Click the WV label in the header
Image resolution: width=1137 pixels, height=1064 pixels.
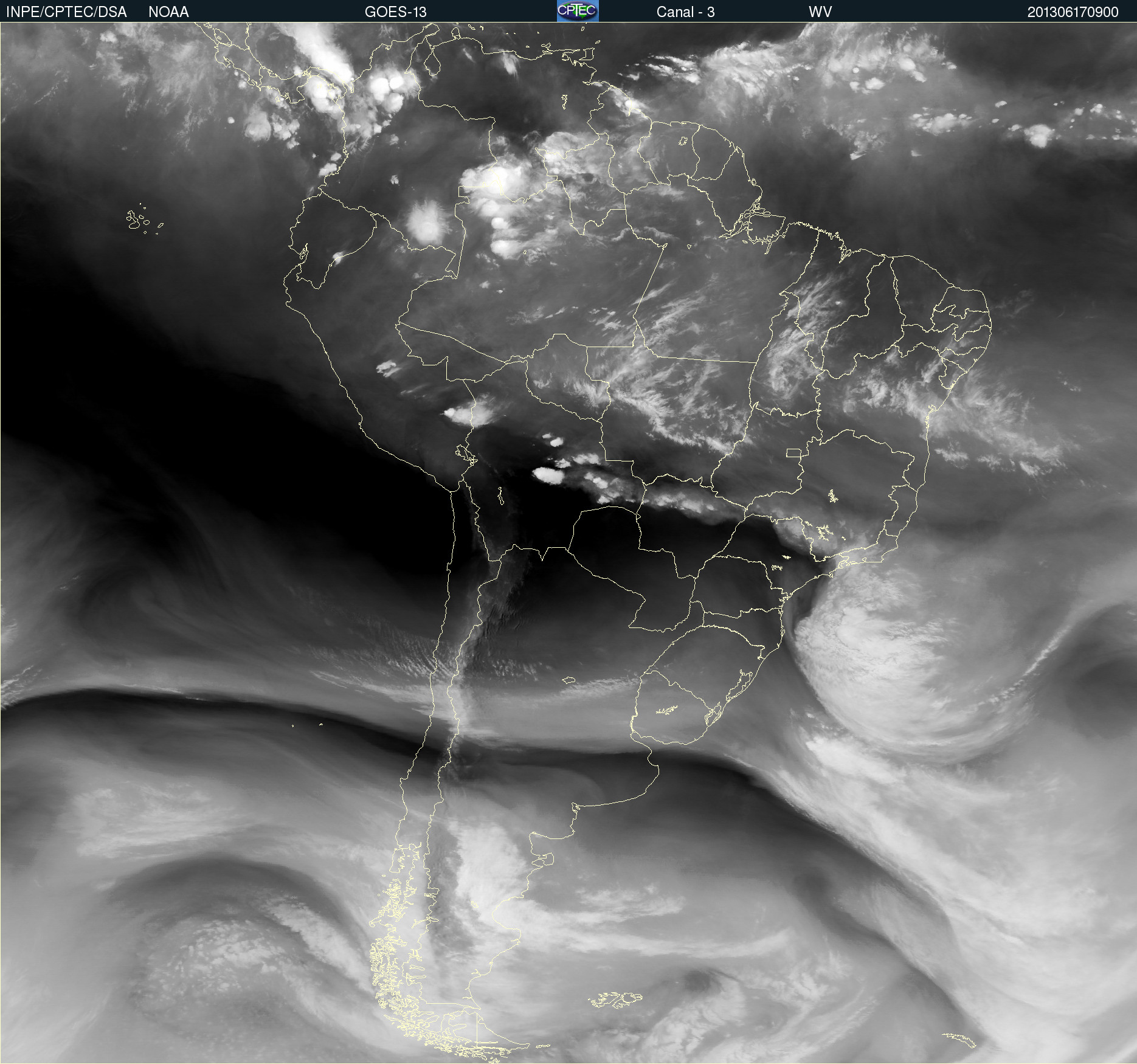coord(820,12)
